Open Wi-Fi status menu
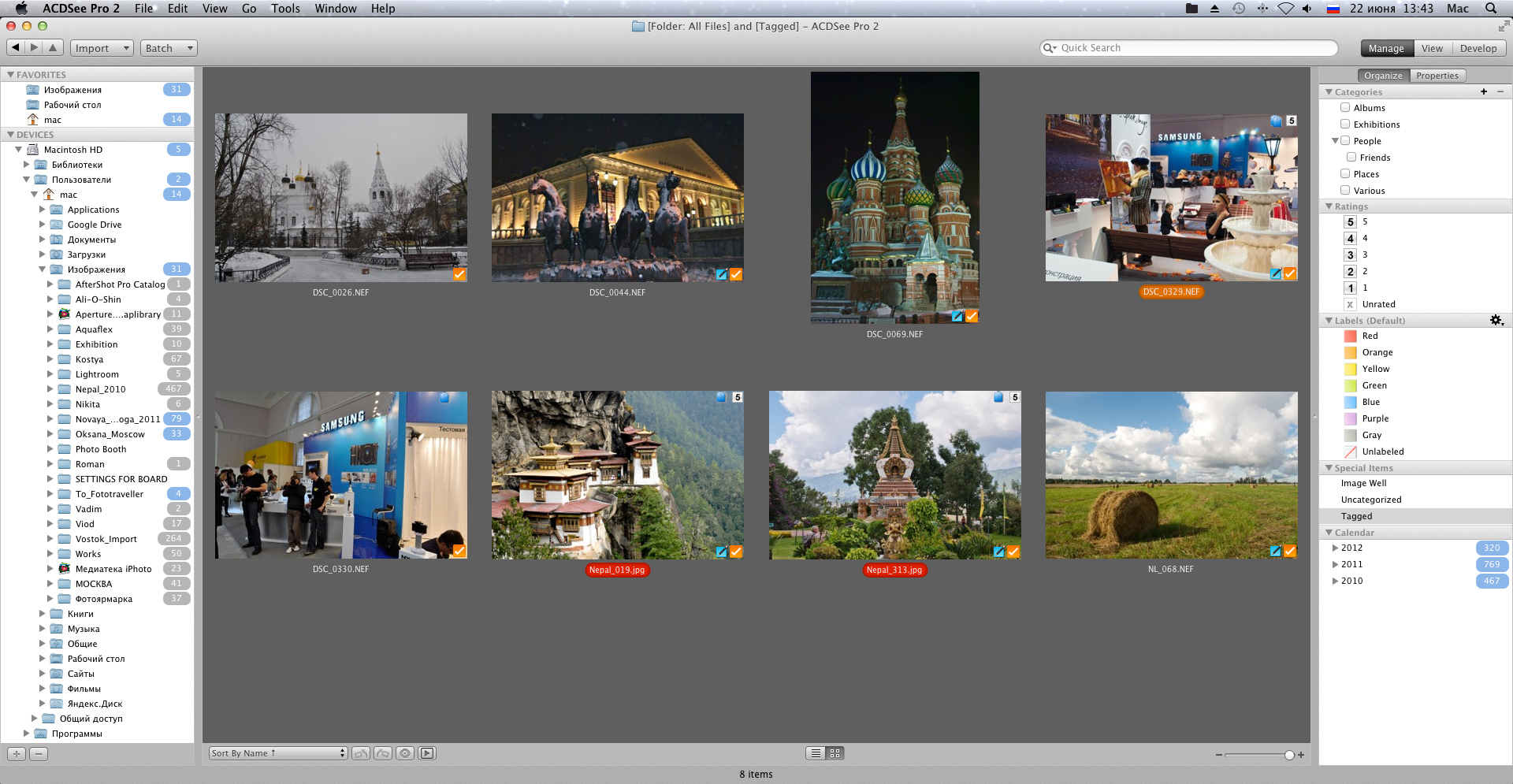Screen dimensions: 1513x784 [1286, 8]
